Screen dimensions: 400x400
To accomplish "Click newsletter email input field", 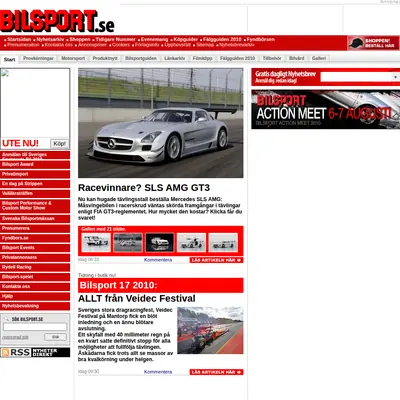I will pyautogui.click(x=356, y=77).
